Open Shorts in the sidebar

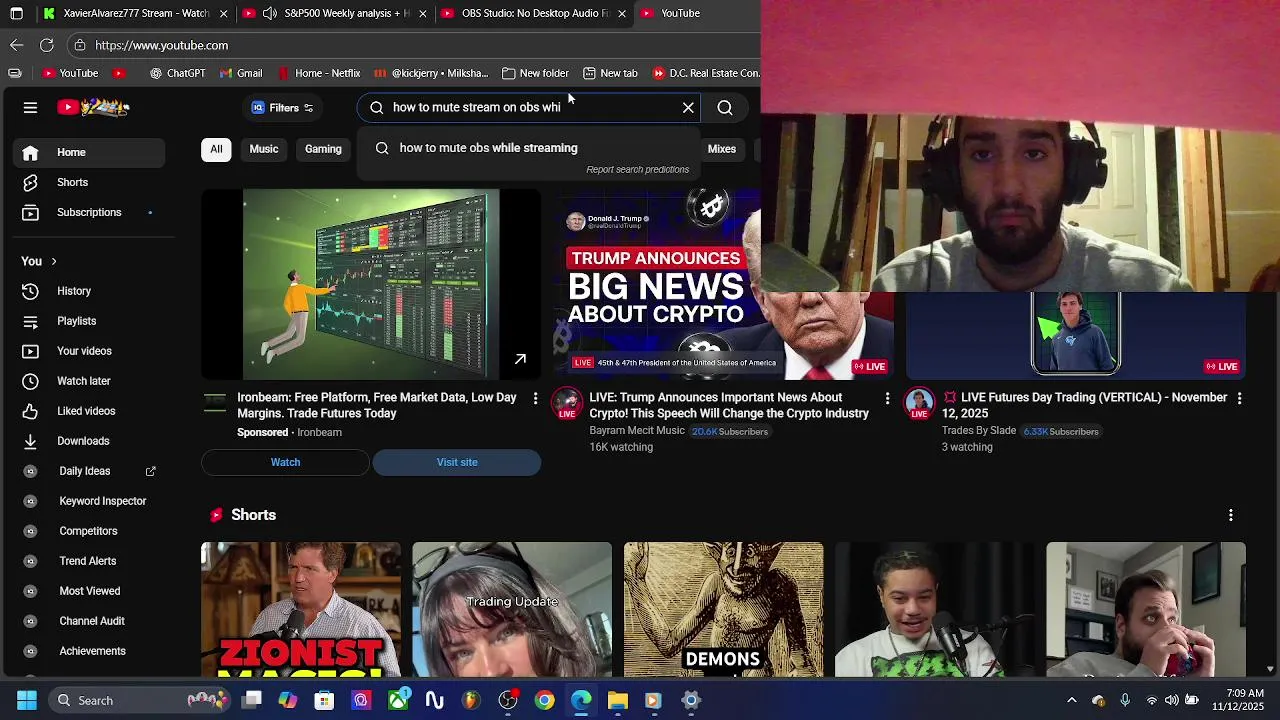click(88, 182)
